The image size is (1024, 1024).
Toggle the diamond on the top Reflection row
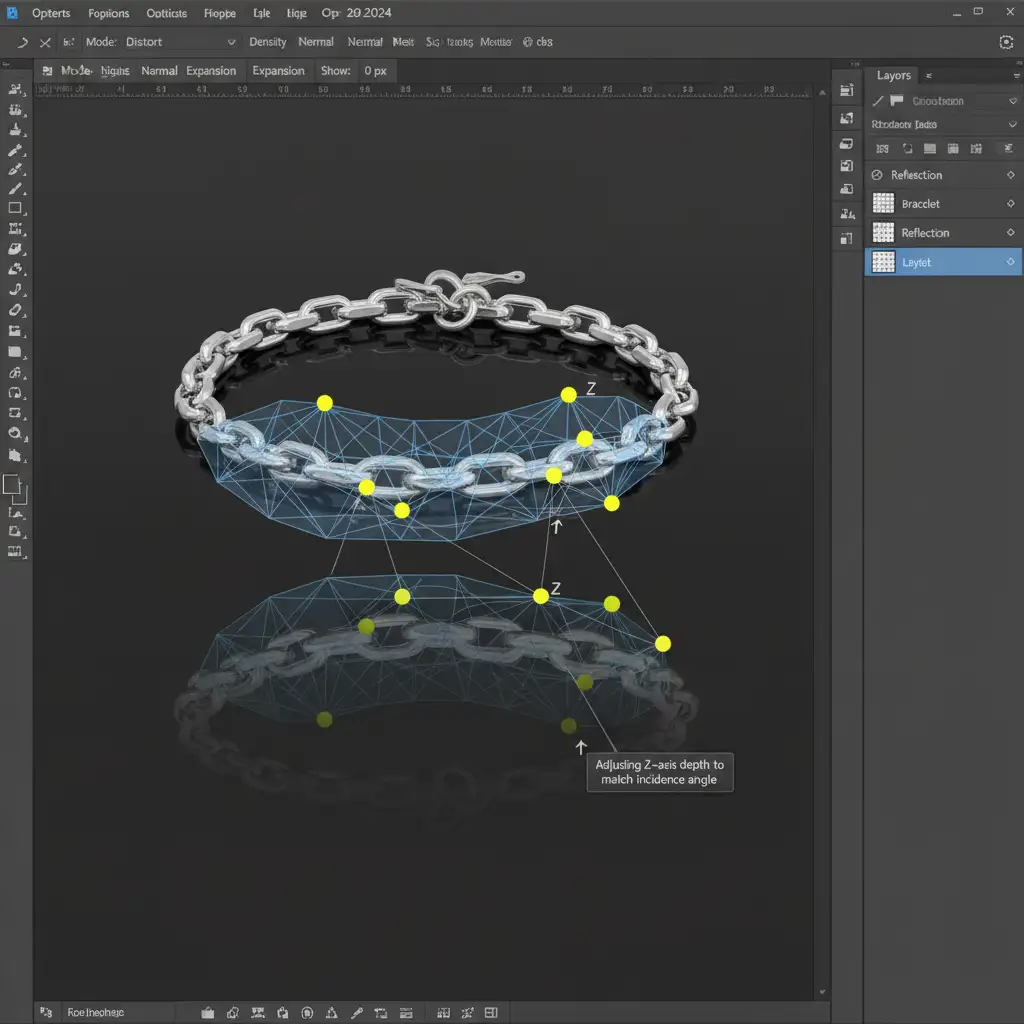tap(1010, 175)
